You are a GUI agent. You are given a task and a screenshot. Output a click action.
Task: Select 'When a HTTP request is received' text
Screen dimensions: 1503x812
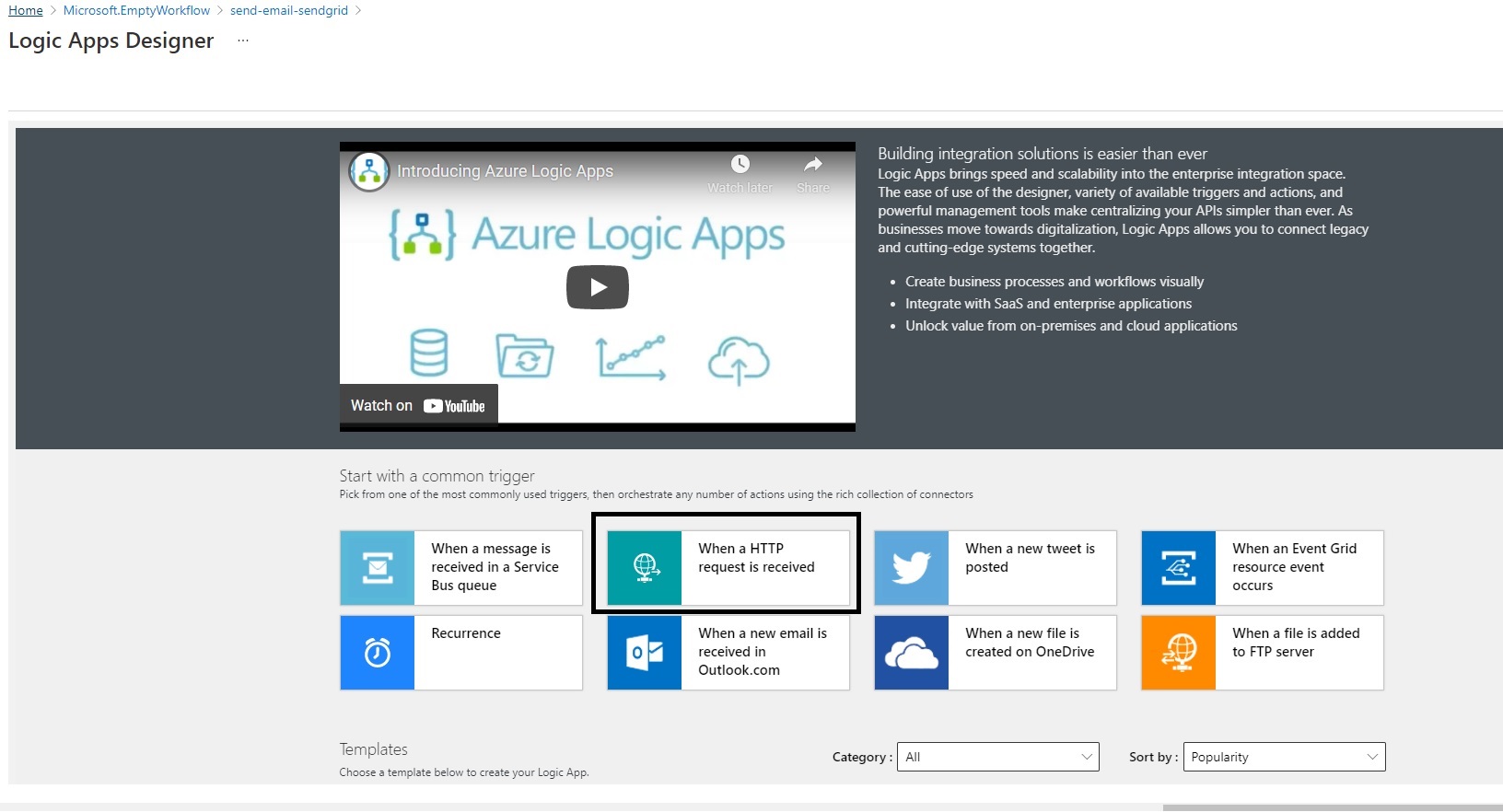point(756,558)
